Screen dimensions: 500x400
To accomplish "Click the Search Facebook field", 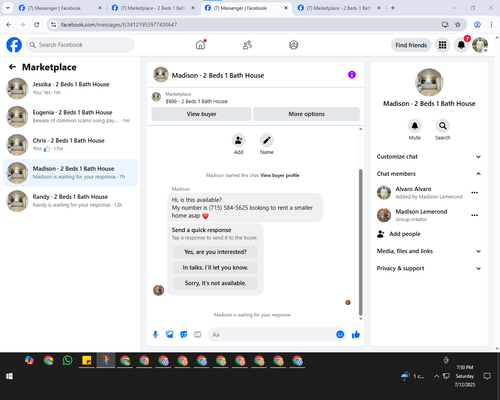I will pos(80,45).
